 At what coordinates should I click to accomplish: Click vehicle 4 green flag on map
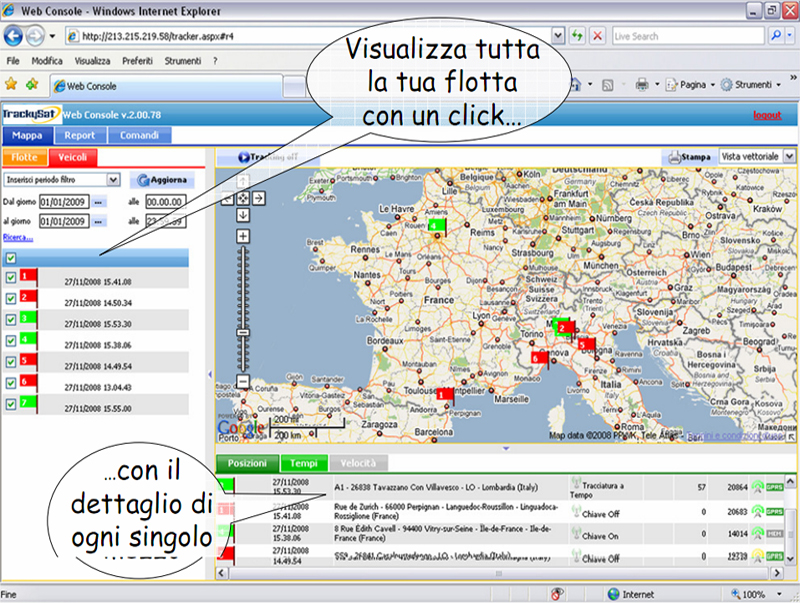437,225
